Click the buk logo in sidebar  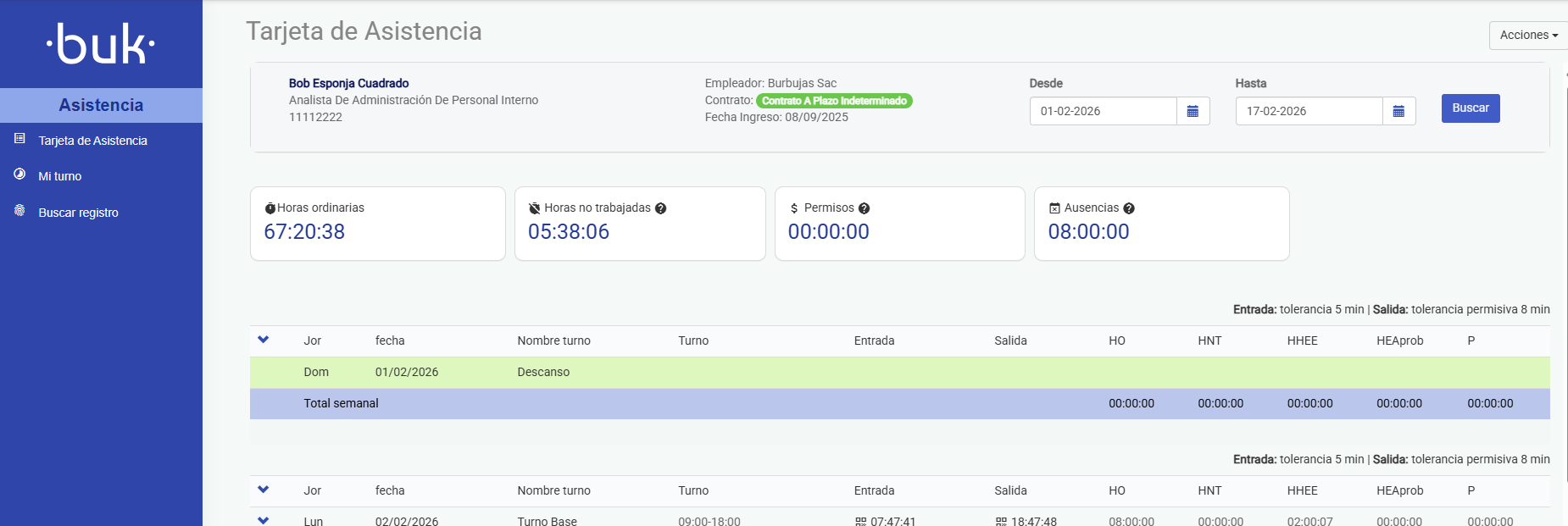[101, 44]
